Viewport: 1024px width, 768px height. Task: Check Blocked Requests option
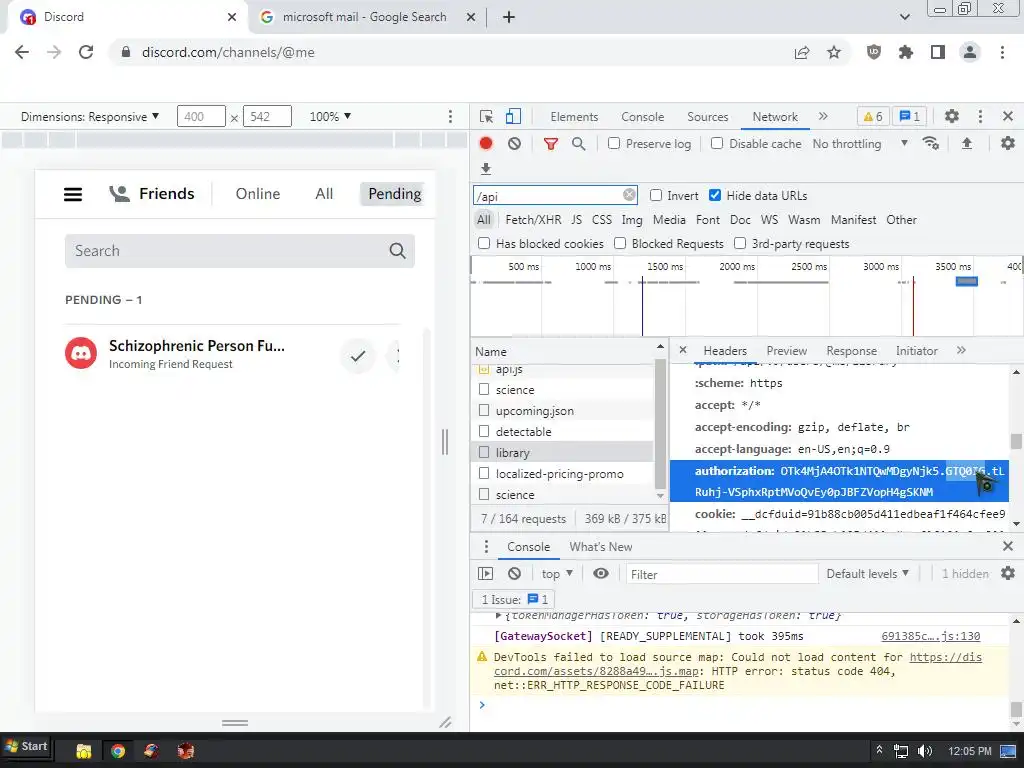(x=620, y=243)
